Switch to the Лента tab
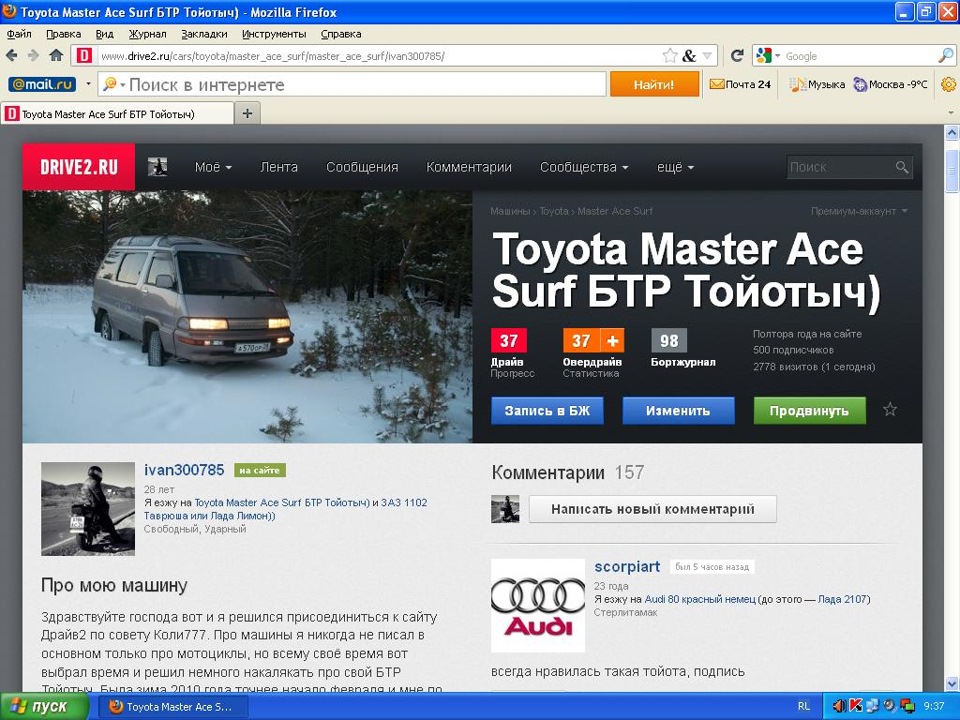Viewport: 960px width, 720px height. coord(279,167)
